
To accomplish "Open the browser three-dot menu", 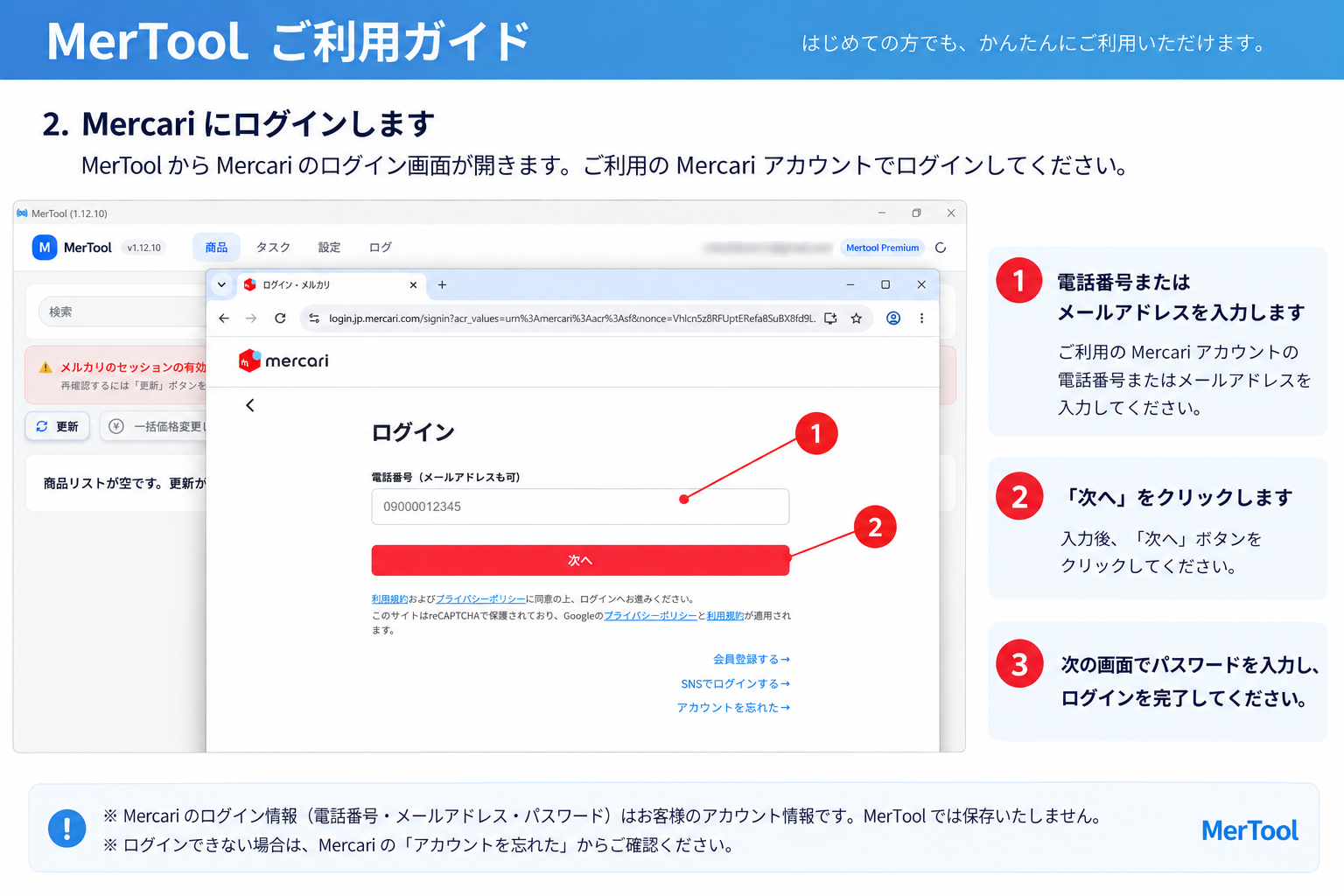I will click(x=921, y=318).
